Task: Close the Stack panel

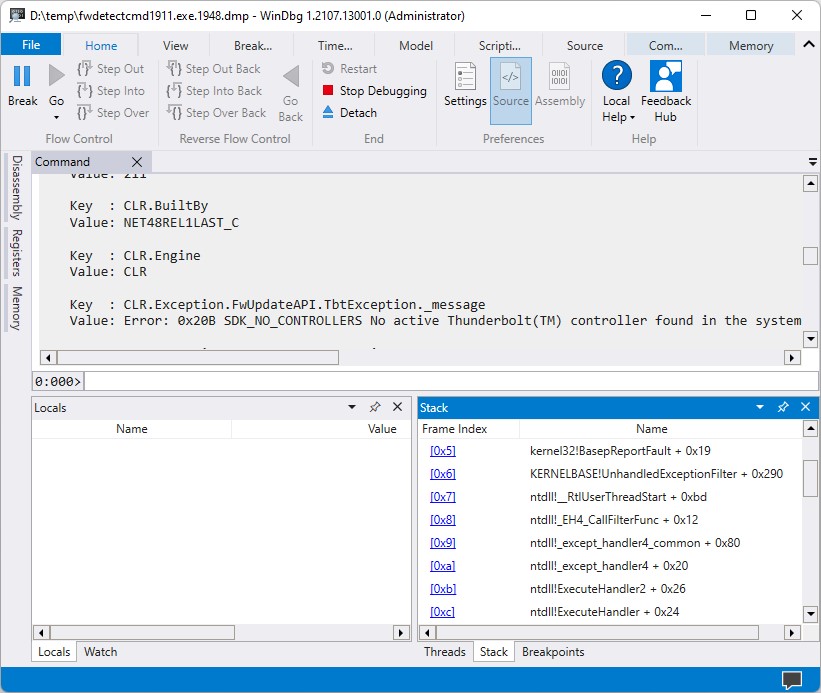Action: coord(805,407)
